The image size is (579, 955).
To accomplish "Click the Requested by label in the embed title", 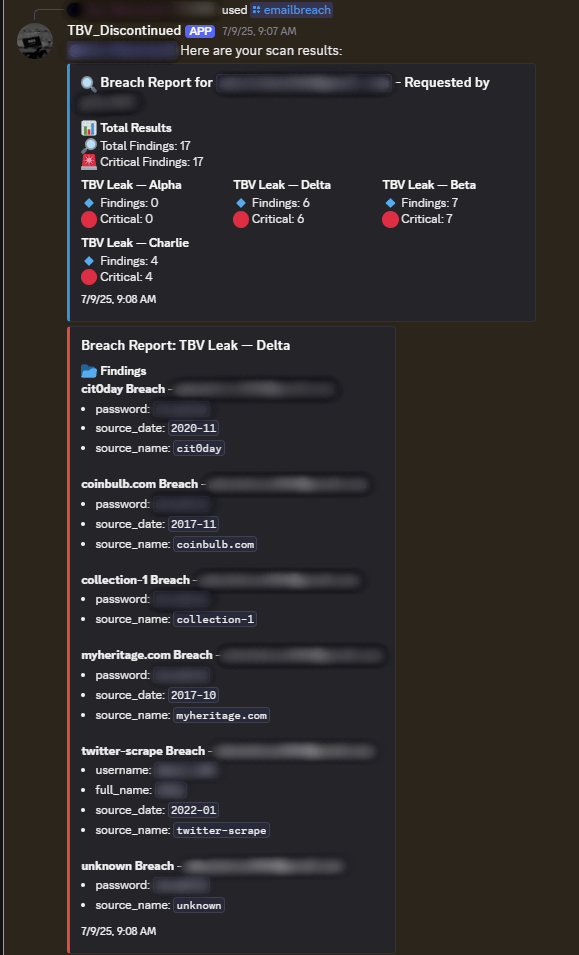I will (447, 83).
